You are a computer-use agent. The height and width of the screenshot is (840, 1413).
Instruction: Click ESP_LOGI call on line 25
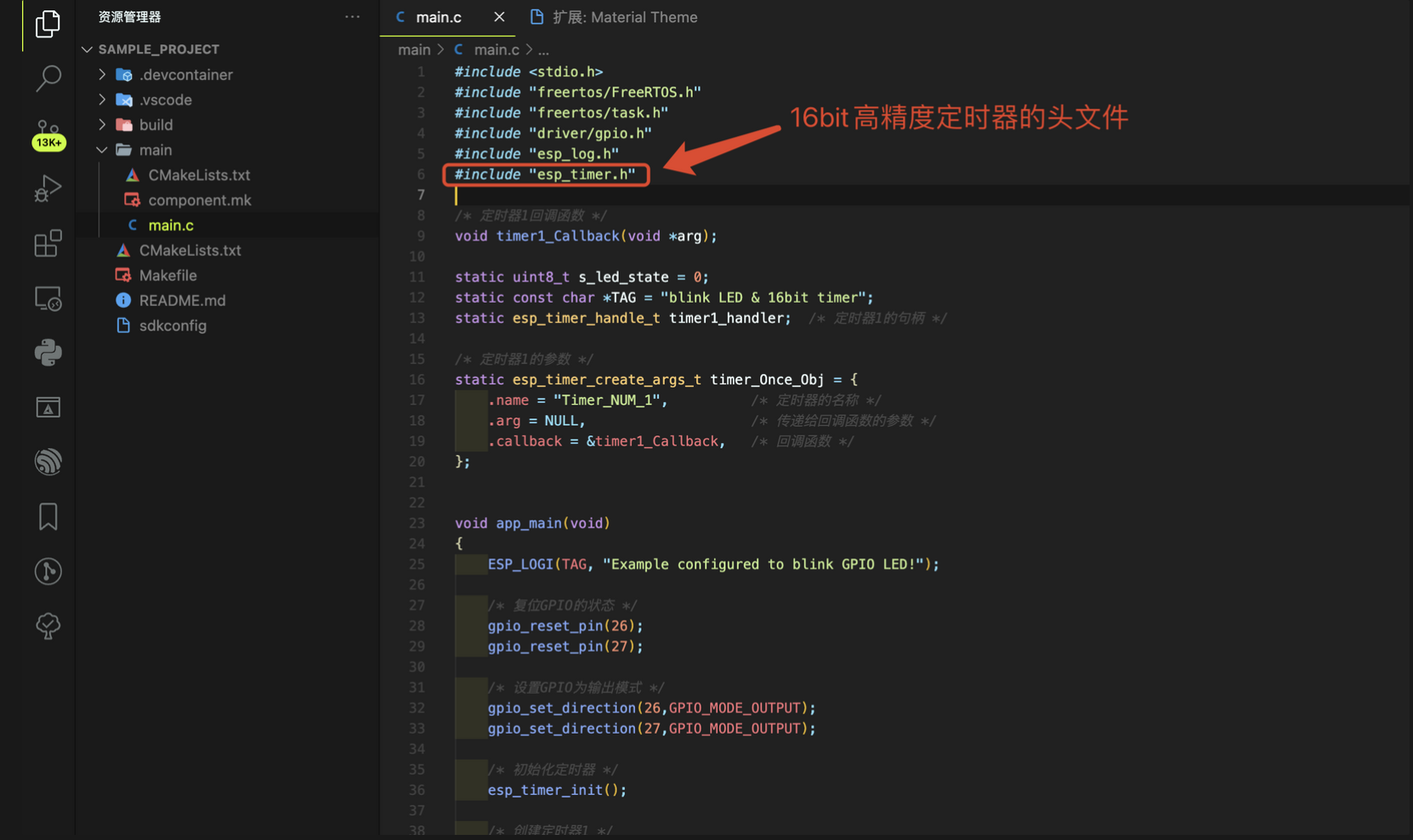click(520, 564)
